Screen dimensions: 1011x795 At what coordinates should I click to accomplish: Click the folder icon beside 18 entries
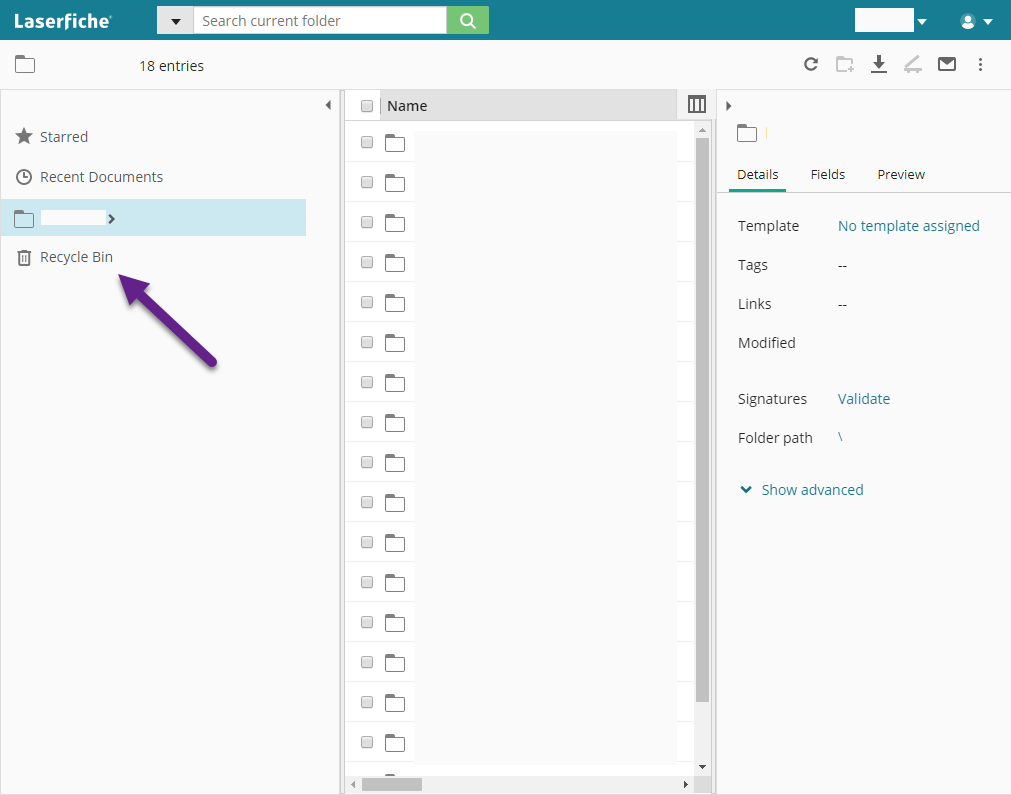pyautogui.click(x=25, y=64)
